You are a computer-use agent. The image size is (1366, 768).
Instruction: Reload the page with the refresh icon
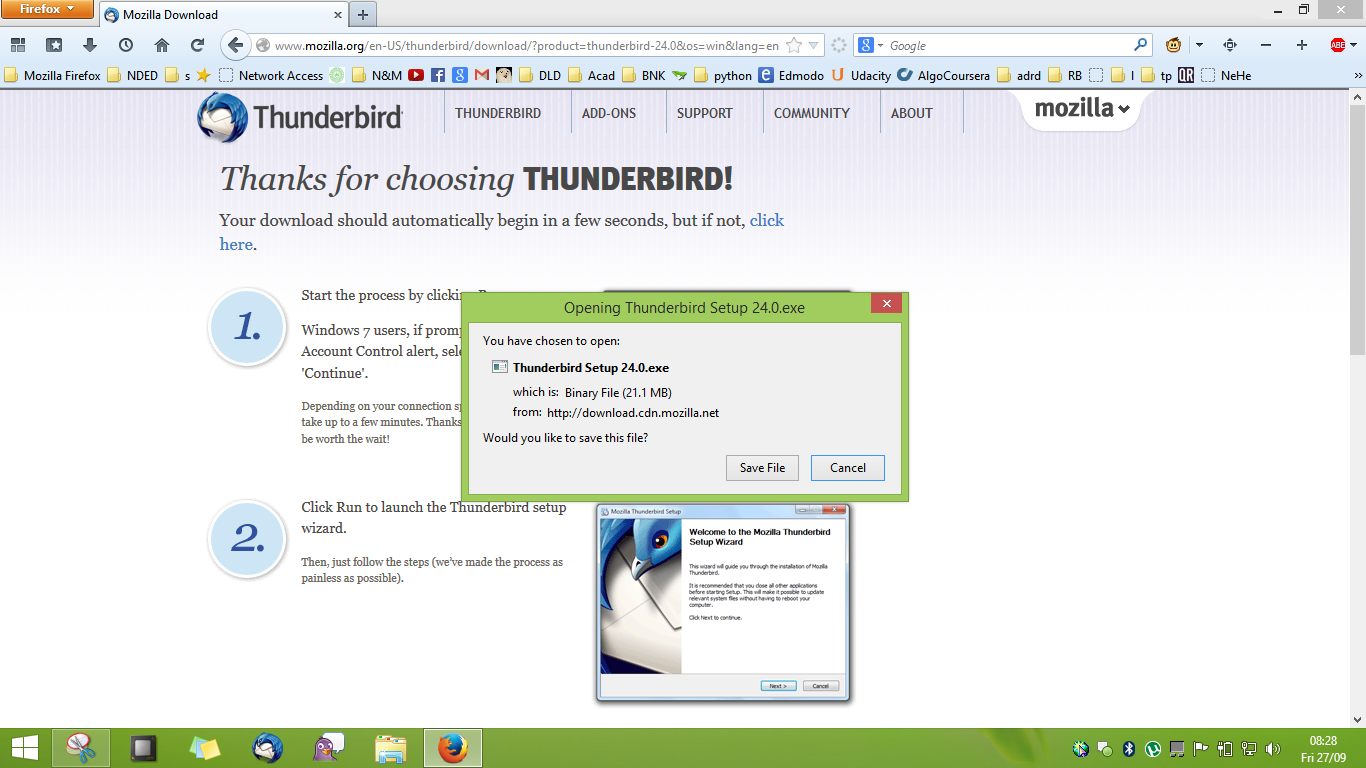pos(198,45)
